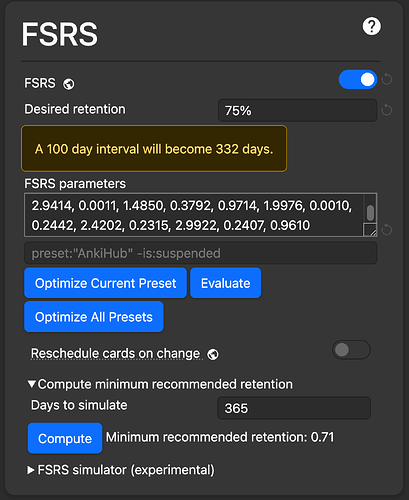Image resolution: width=409 pixels, height=500 pixels.
Task: Click the 'Minimum recommended retention: 0.71' text
Action: 220,437
